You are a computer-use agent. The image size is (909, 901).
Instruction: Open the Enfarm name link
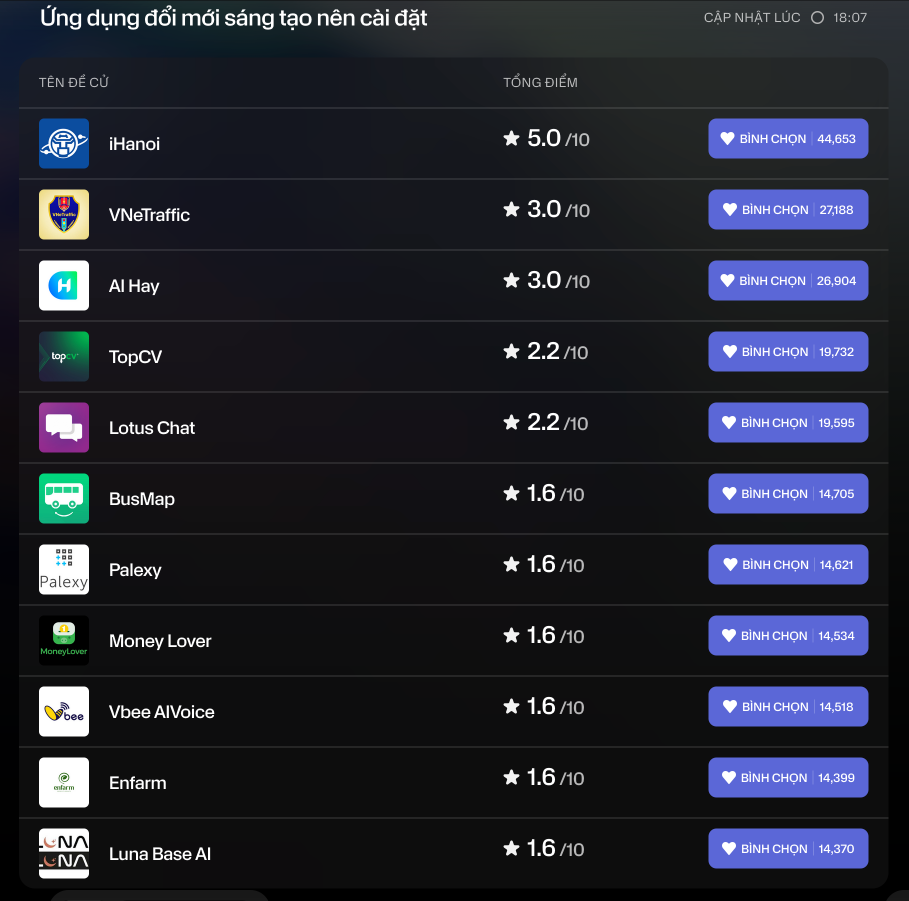[x=137, y=783]
